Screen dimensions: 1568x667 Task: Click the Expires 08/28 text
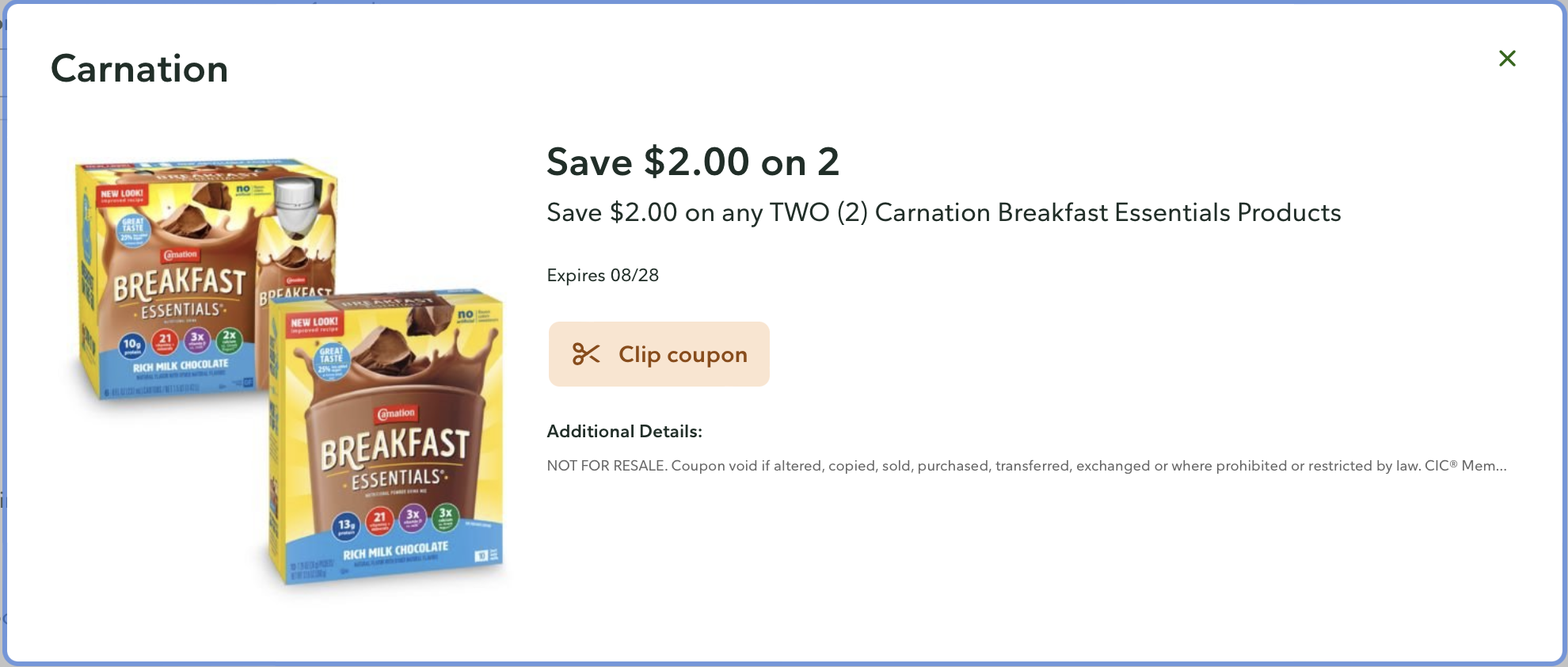point(603,276)
